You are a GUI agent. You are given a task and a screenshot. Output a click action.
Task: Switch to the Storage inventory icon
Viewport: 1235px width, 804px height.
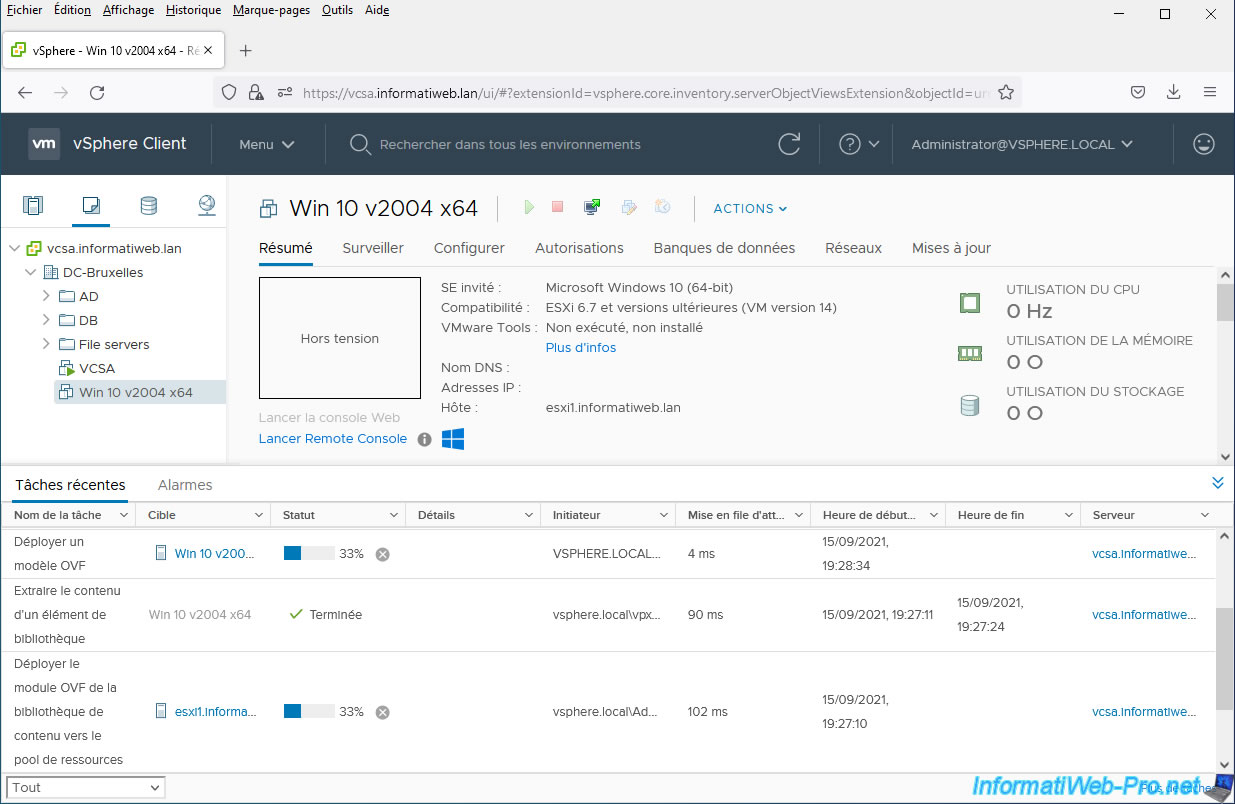[x=148, y=206]
